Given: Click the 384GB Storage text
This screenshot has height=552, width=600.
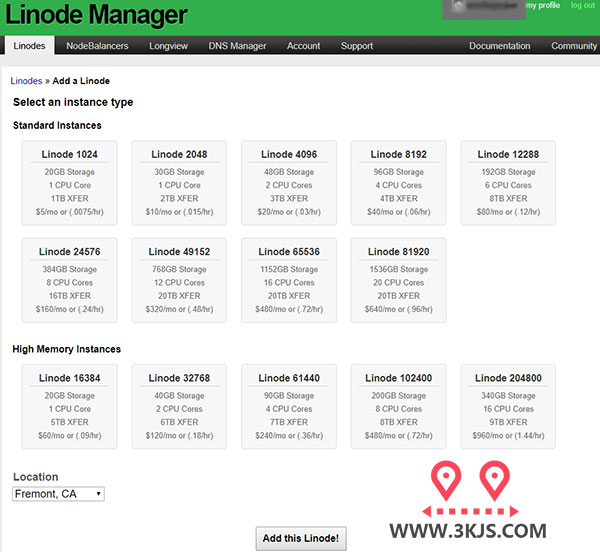Looking at the screenshot, I should coord(70,269).
